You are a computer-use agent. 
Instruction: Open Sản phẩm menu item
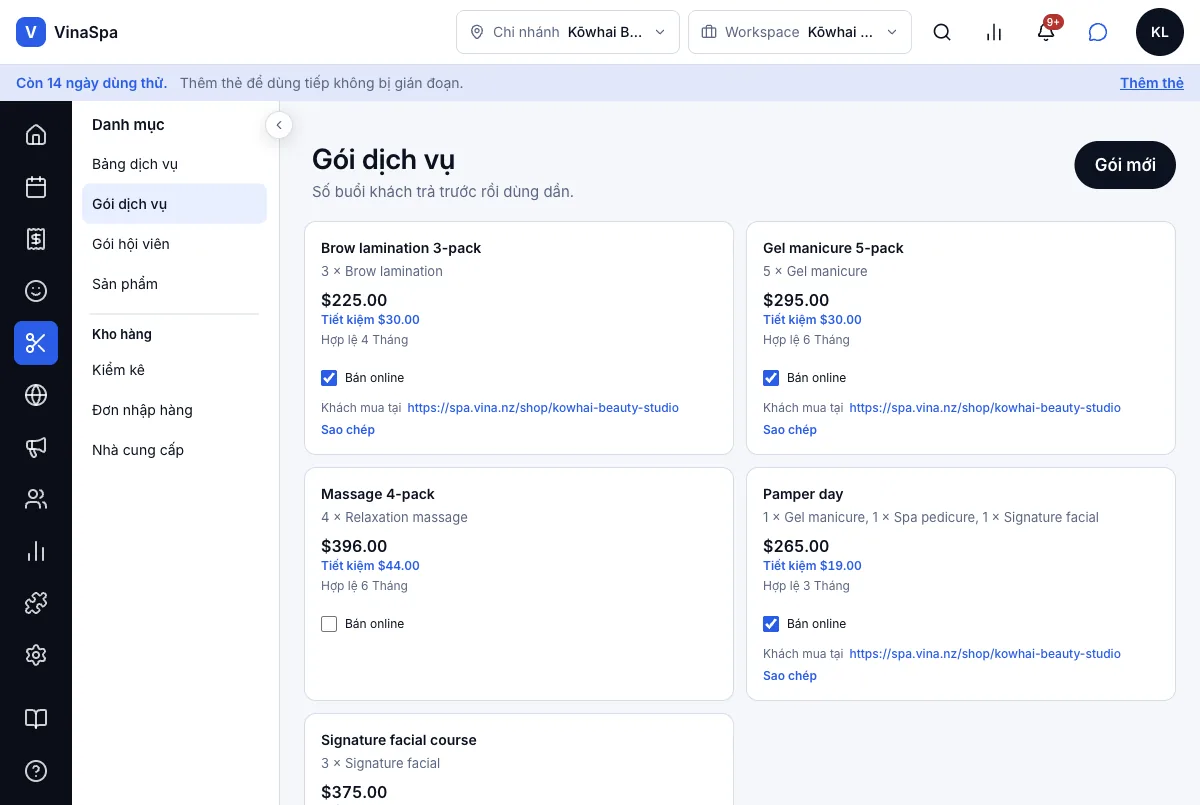(174, 284)
